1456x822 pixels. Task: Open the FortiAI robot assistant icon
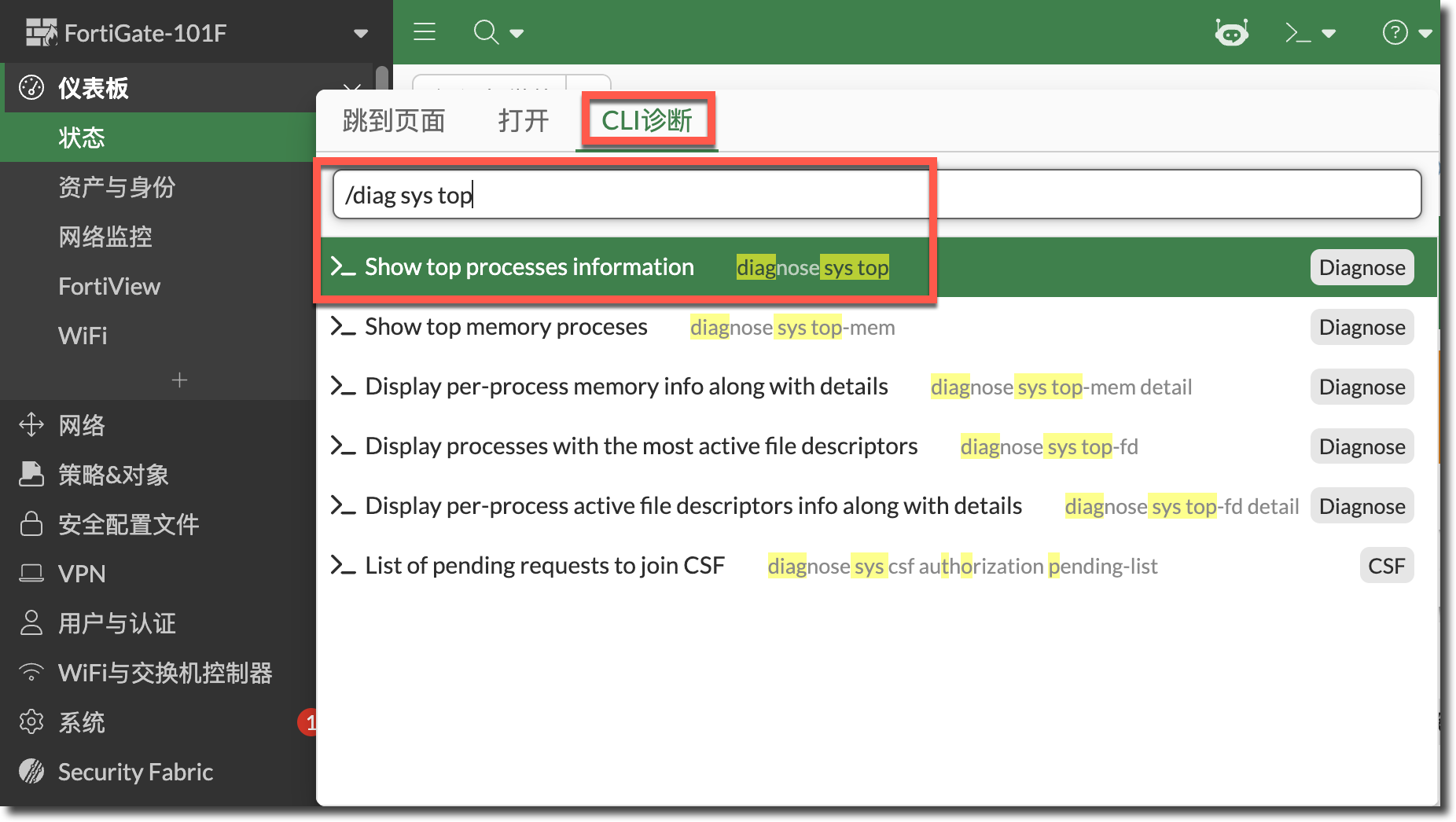point(1231,33)
